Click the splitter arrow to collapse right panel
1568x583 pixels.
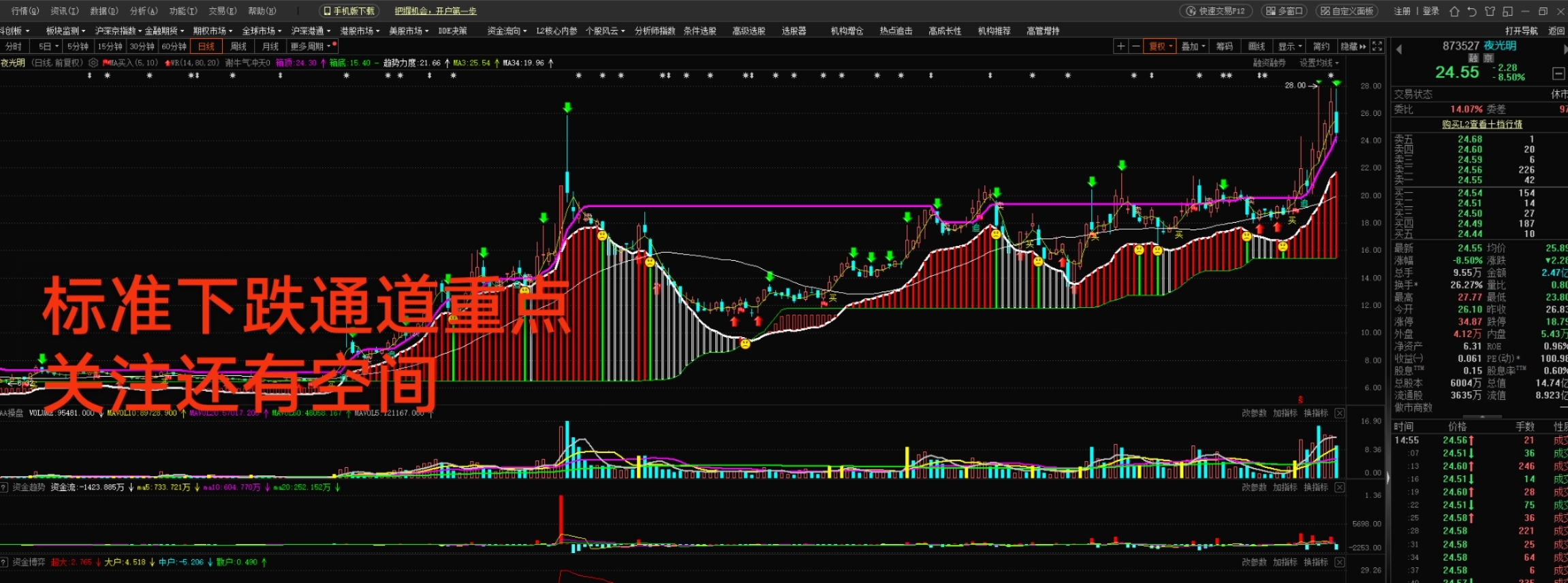[1387, 478]
